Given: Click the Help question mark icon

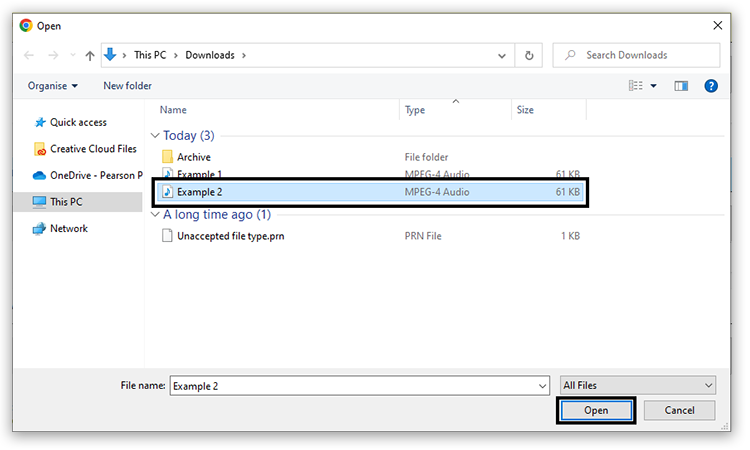Looking at the screenshot, I should [x=711, y=86].
